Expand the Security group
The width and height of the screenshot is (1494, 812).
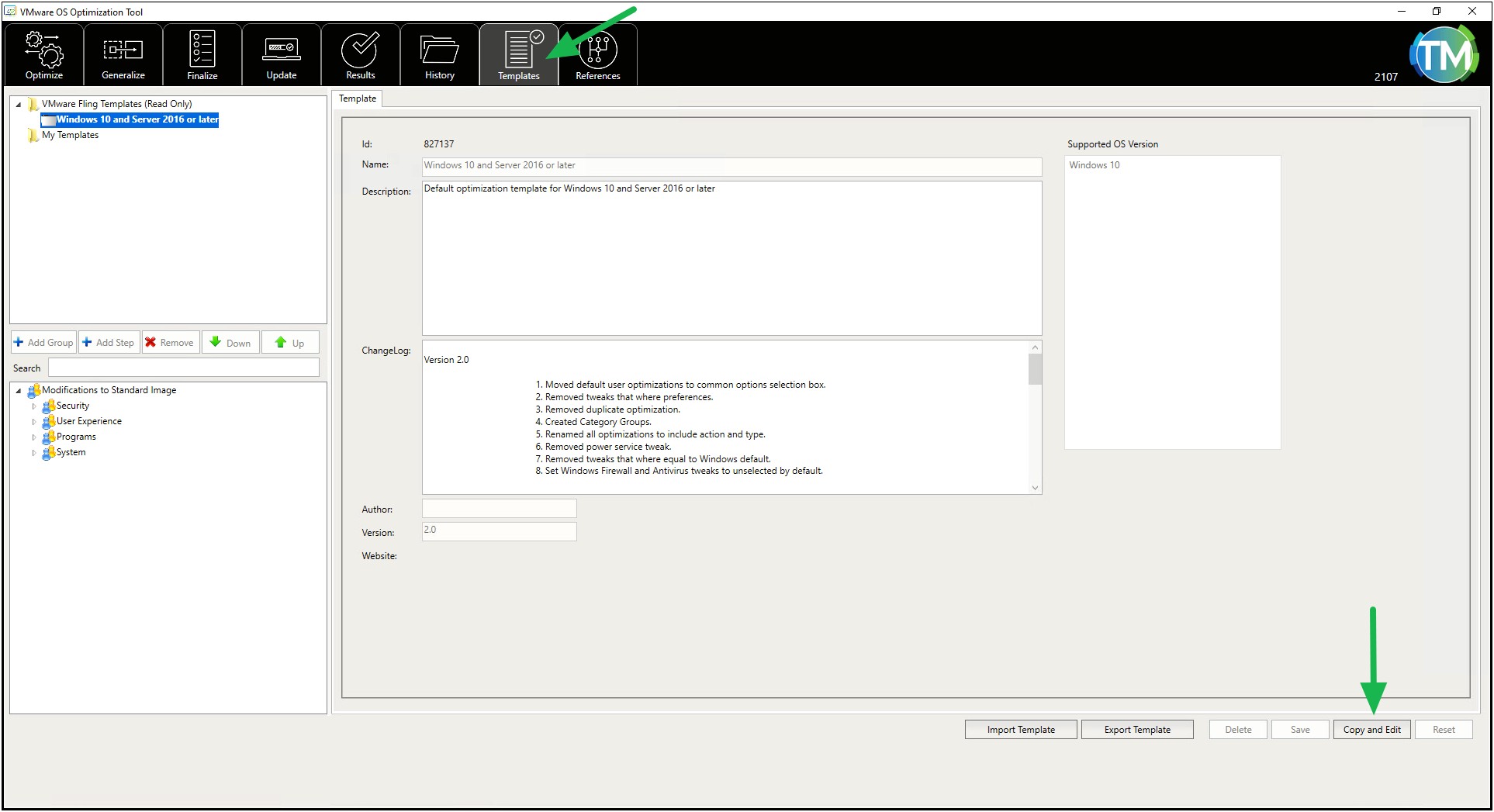pyautogui.click(x=34, y=406)
